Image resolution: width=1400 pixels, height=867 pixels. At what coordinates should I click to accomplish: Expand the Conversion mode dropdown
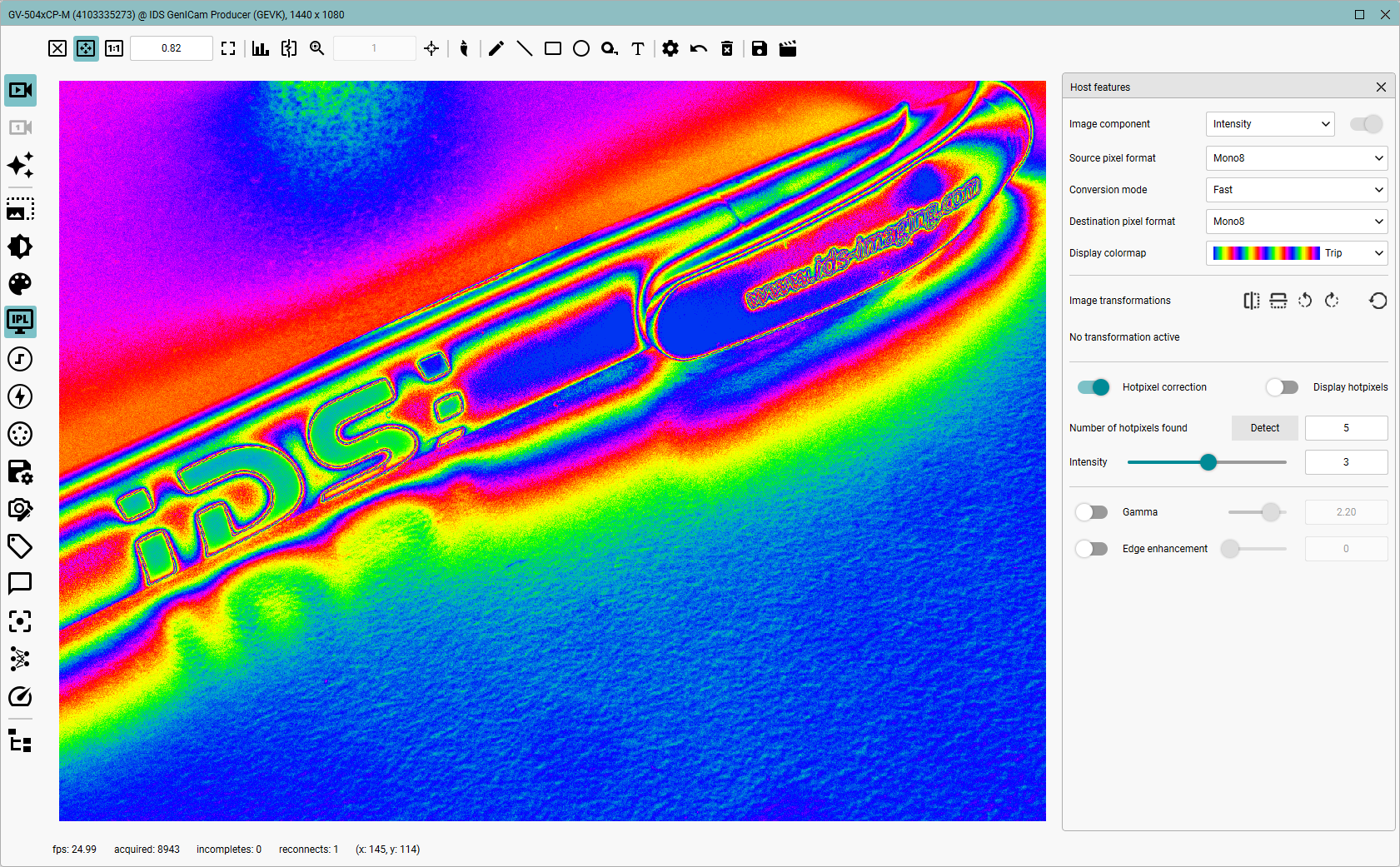tap(1297, 190)
